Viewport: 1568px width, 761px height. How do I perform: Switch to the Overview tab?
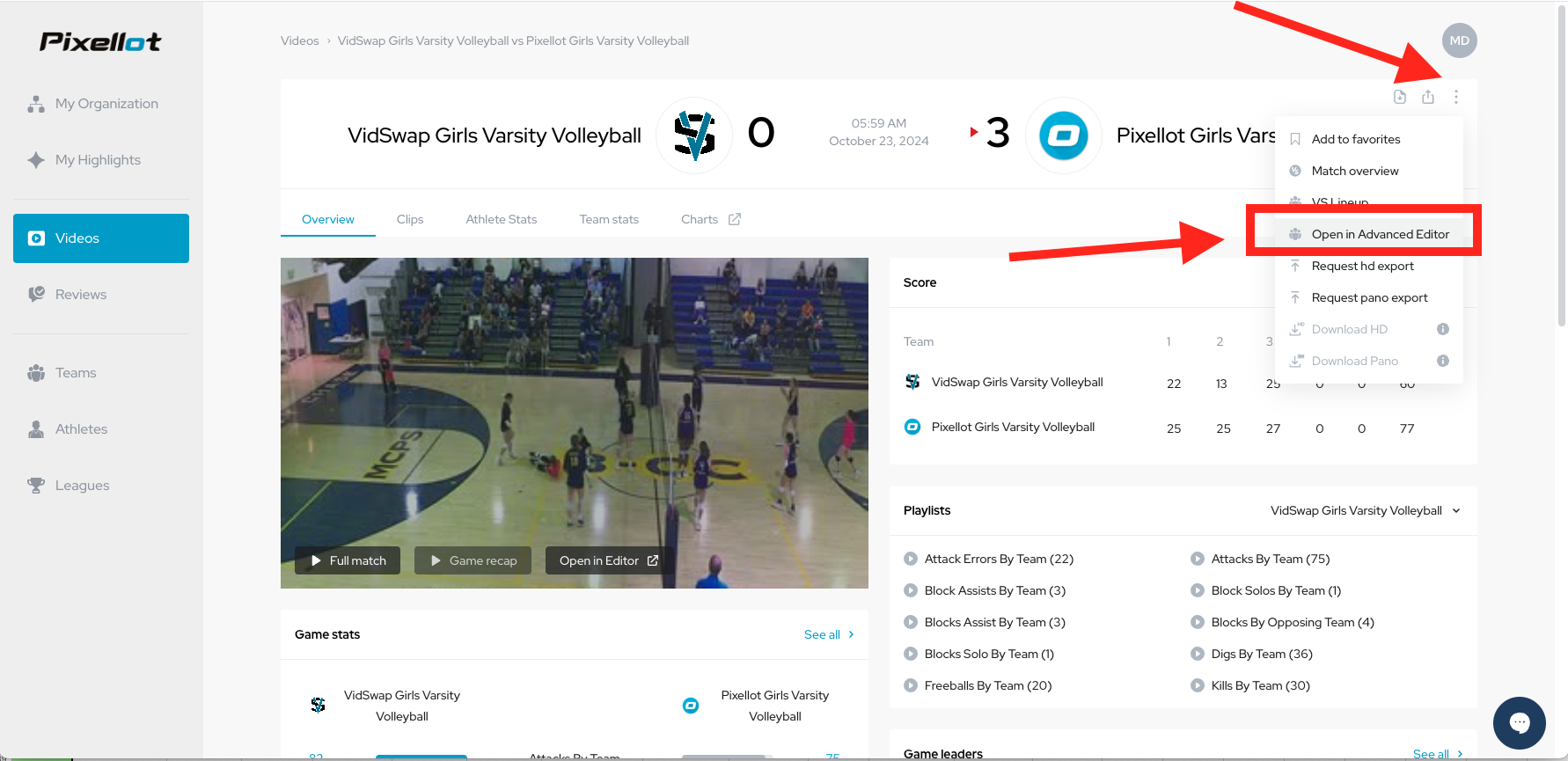(328, 219)
